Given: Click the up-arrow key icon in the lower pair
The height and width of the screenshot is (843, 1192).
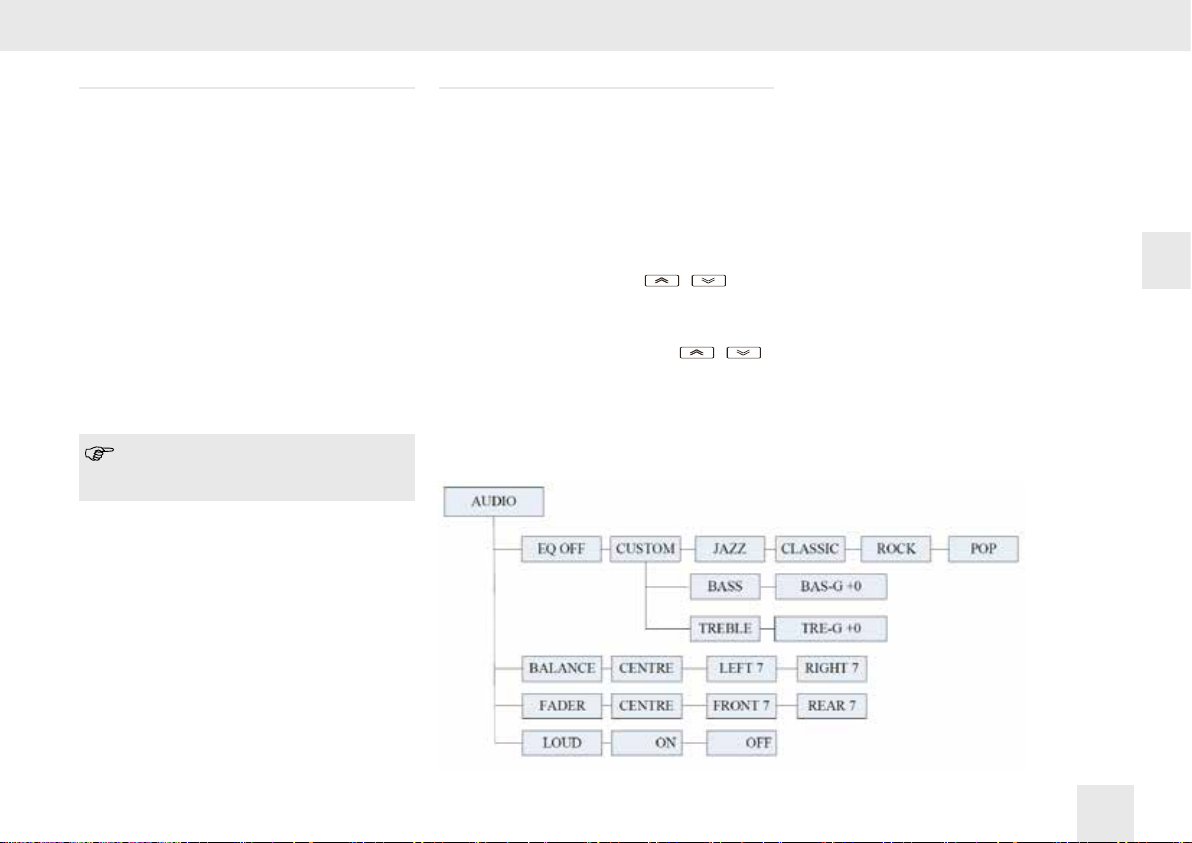Looking at the screenshot, I should coord(697,353).
